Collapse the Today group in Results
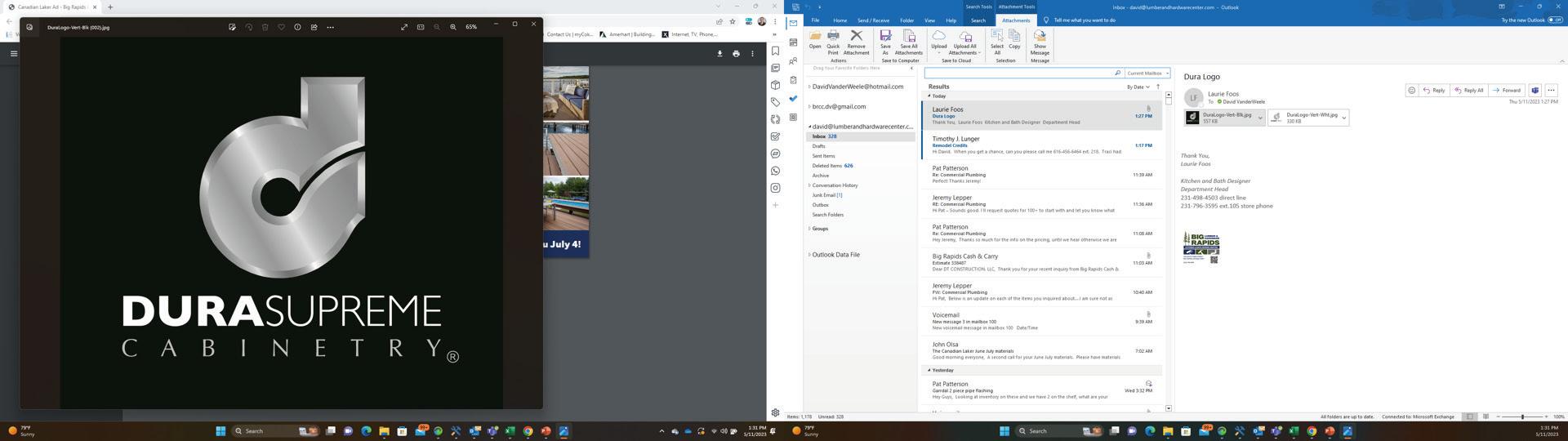The image size is (1568, 441). click(929, 96)
